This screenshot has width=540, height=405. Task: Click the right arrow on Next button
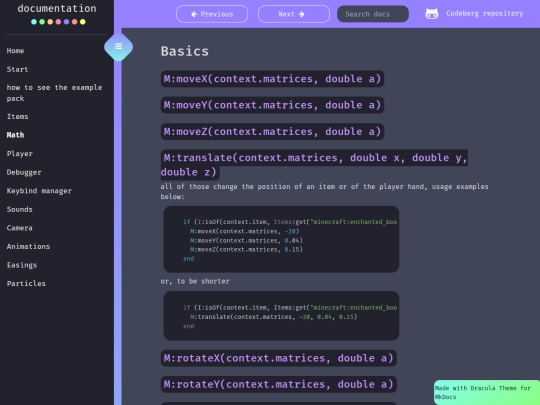[302, 14]
